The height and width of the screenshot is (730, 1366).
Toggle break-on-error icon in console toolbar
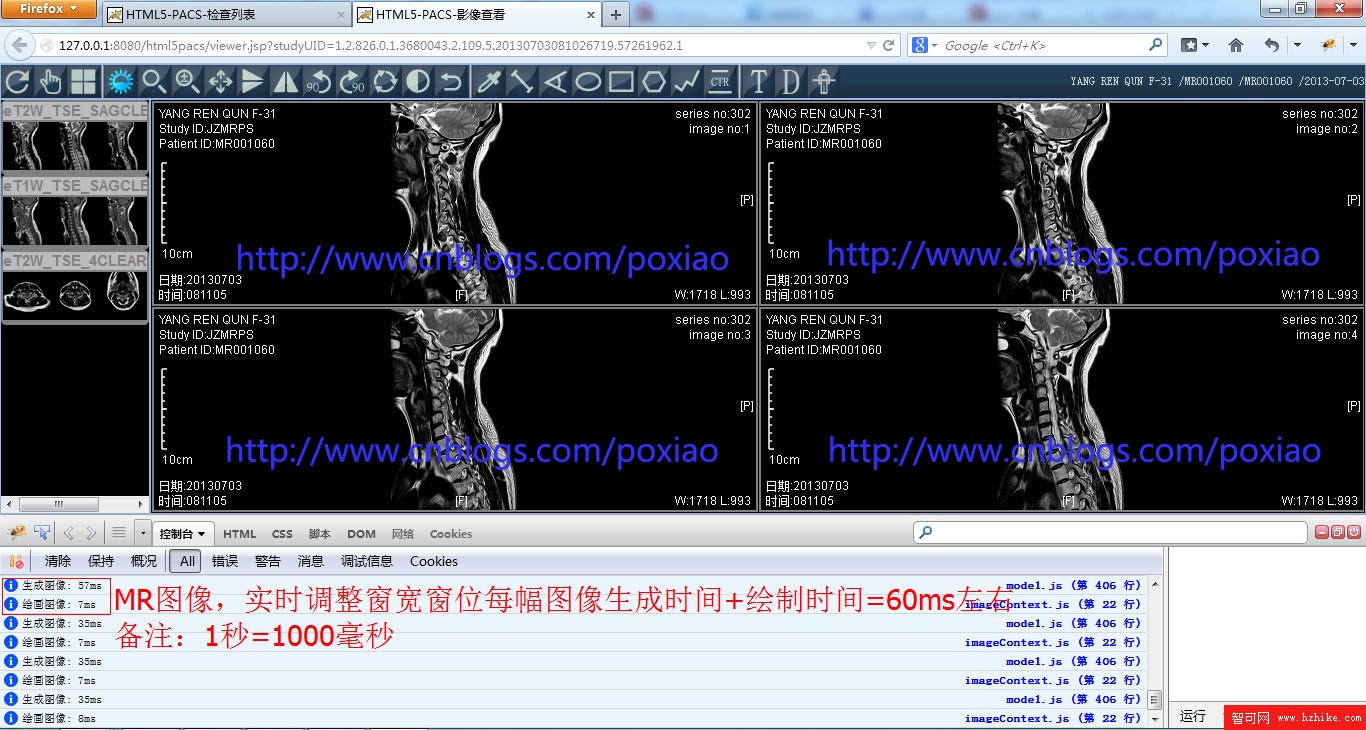16,561
